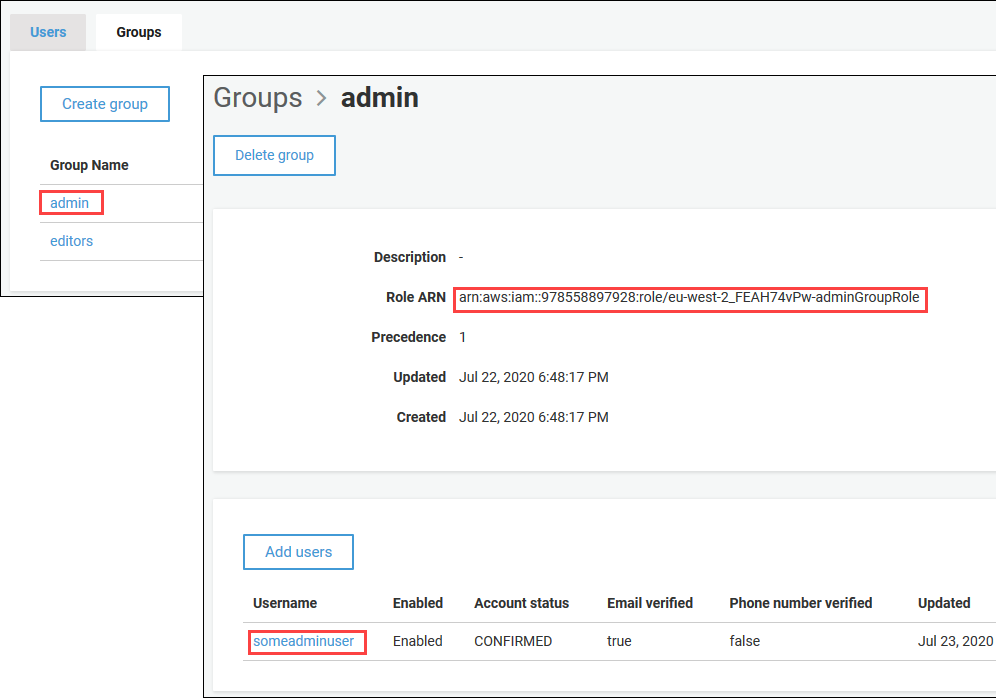Click the Groups breadcrumb link

pyautogui.click(x=257, y=97)
